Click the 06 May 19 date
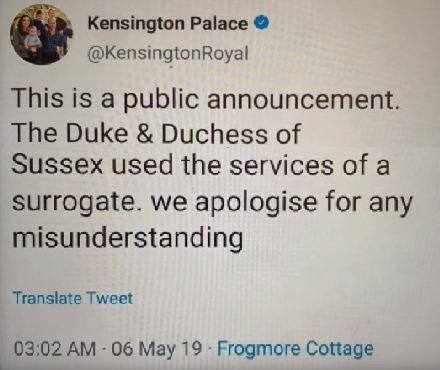 tap(157, 349)
